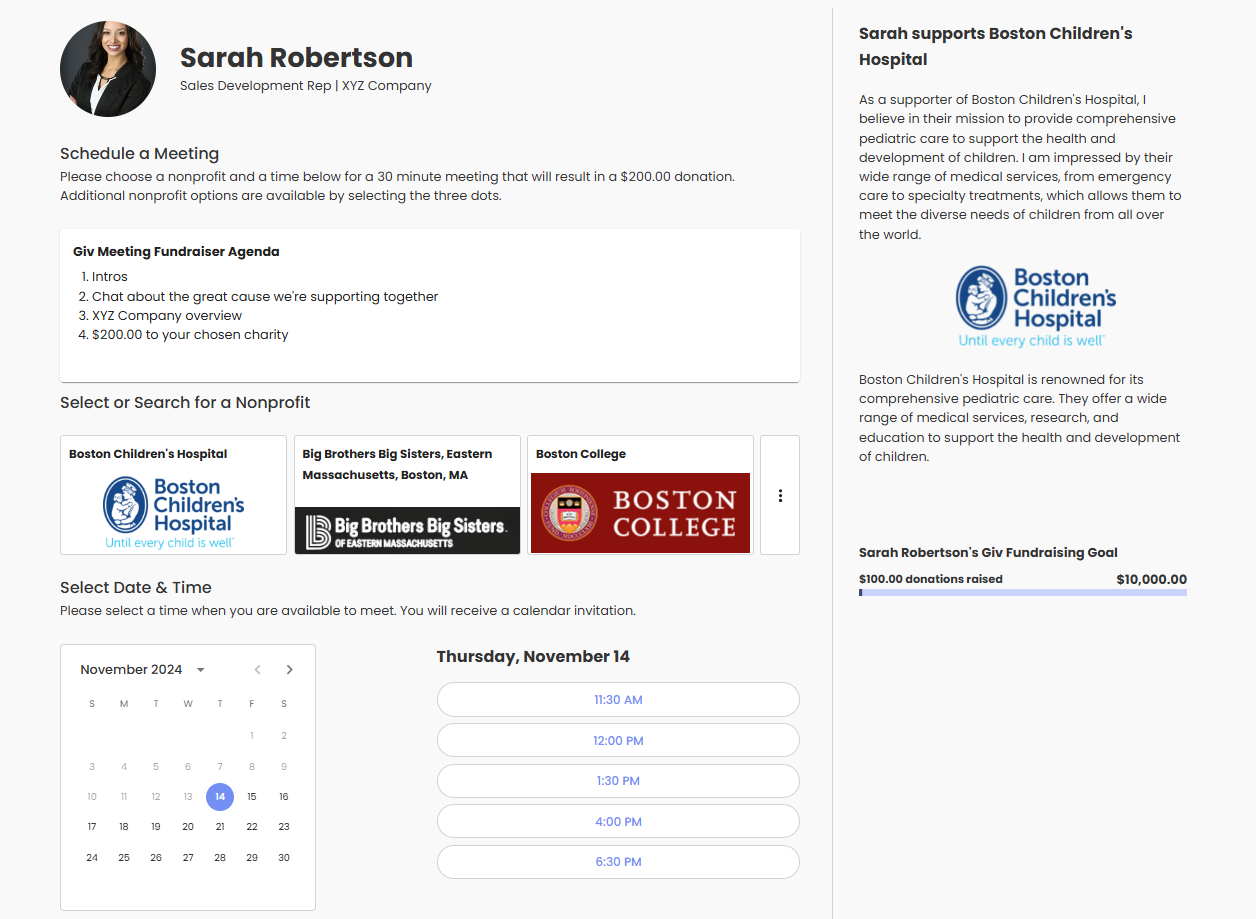The image size is (1256, 919).
Task: Select November 16 on calendar
Action: [x=284, y=797]
